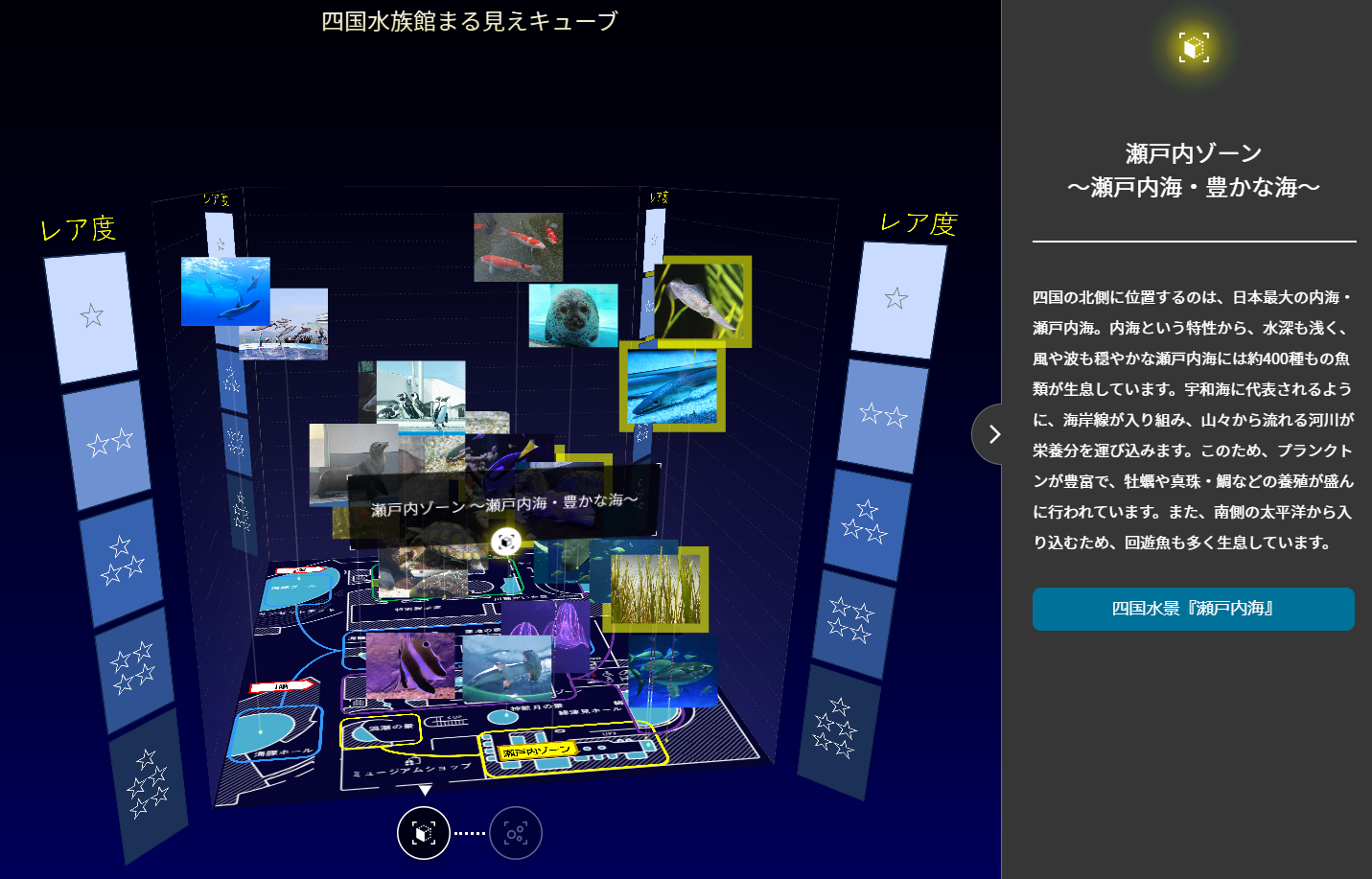Open the penguins photo

point(422,391)
